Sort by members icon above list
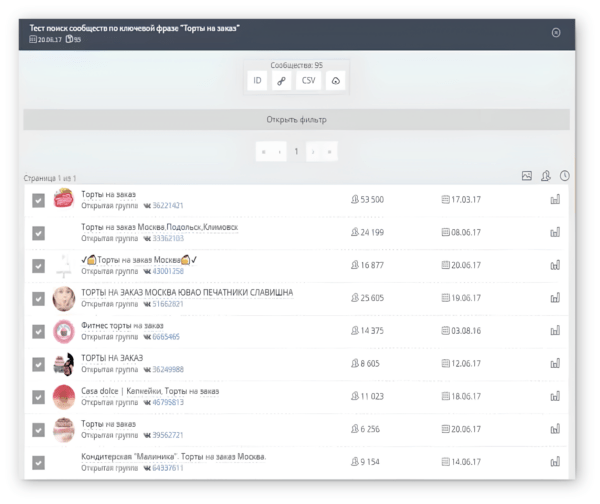 546,176
